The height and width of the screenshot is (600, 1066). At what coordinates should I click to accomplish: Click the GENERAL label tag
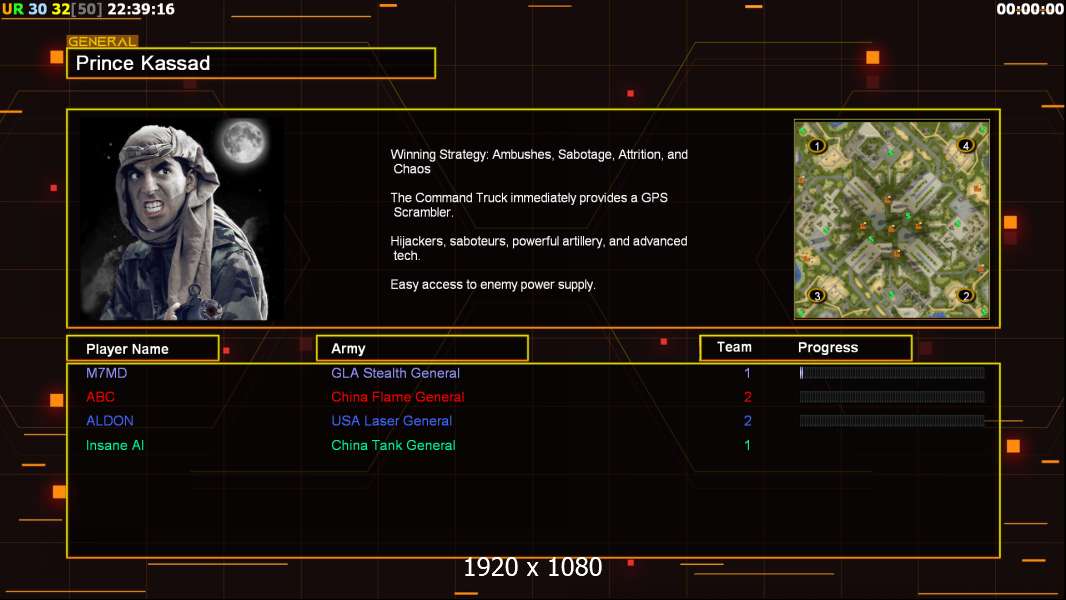point(102,41)
